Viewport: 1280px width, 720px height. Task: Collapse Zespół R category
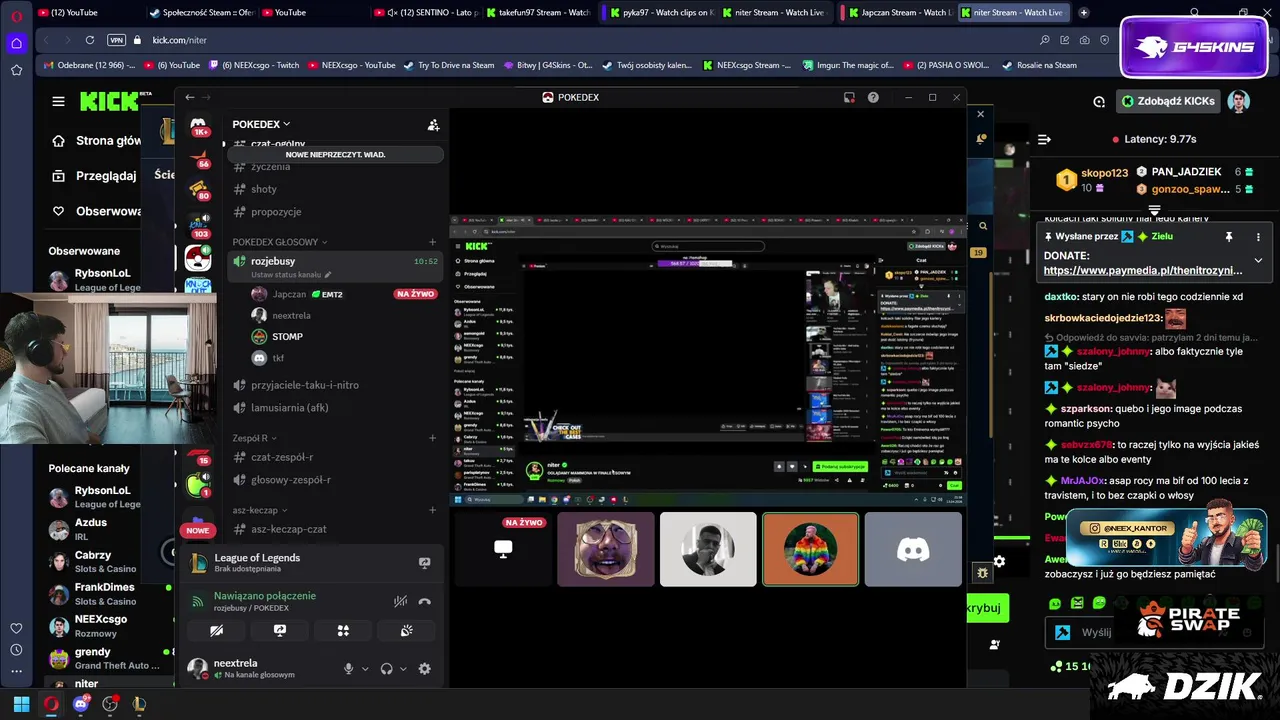254,438
